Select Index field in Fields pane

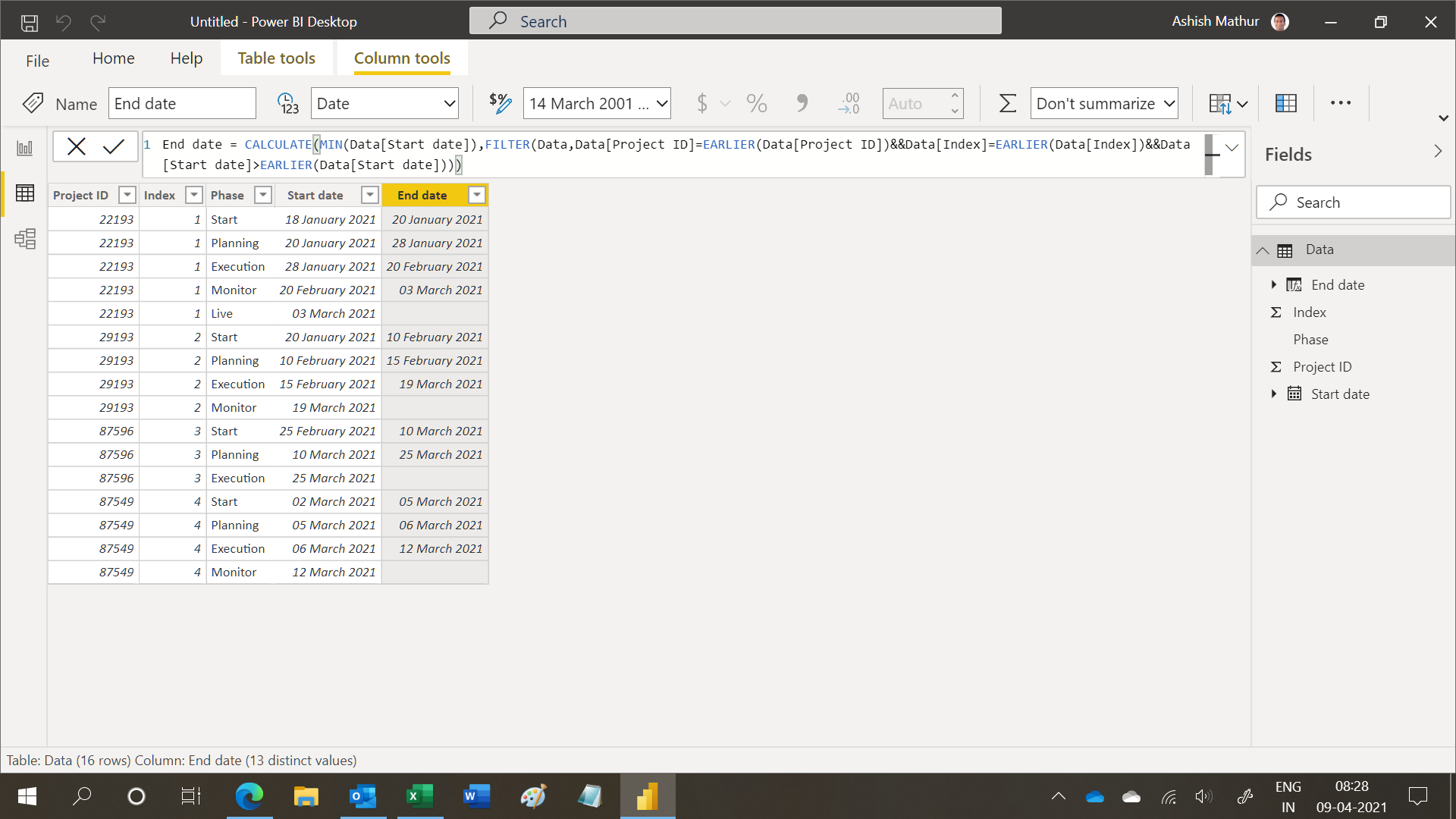(1310, 312)
